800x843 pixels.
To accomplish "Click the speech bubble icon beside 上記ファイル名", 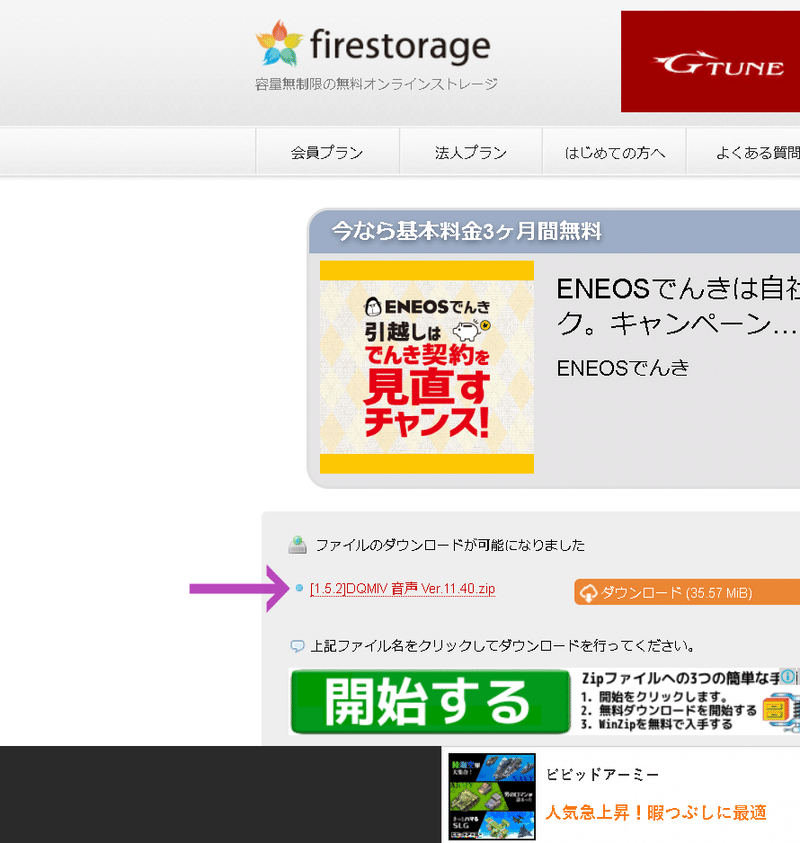I will 297,646.
